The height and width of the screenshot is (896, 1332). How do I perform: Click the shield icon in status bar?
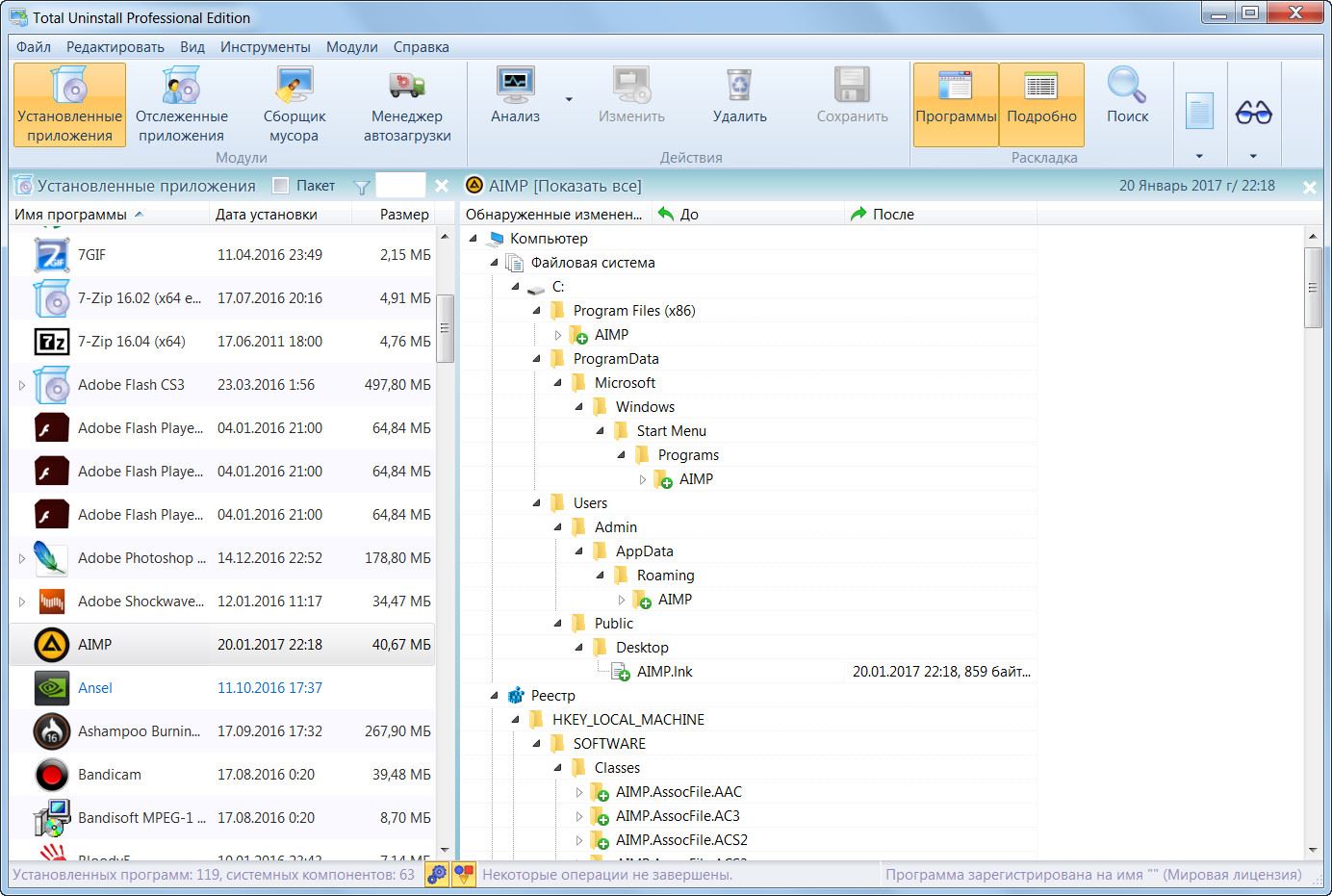point(464,874)
